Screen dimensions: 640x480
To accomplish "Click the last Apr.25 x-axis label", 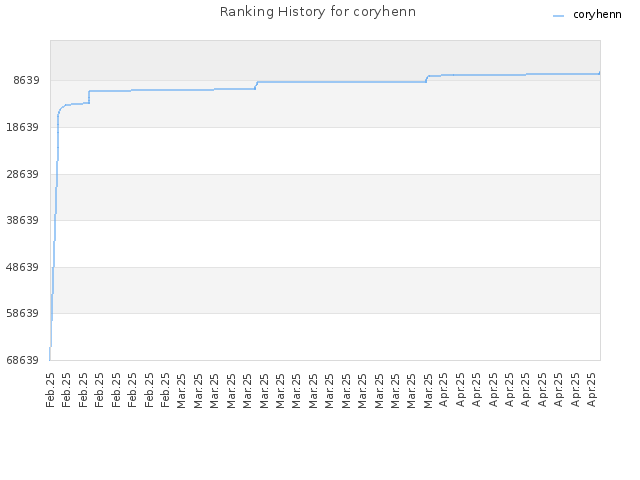I will click(x=592, y=390).
